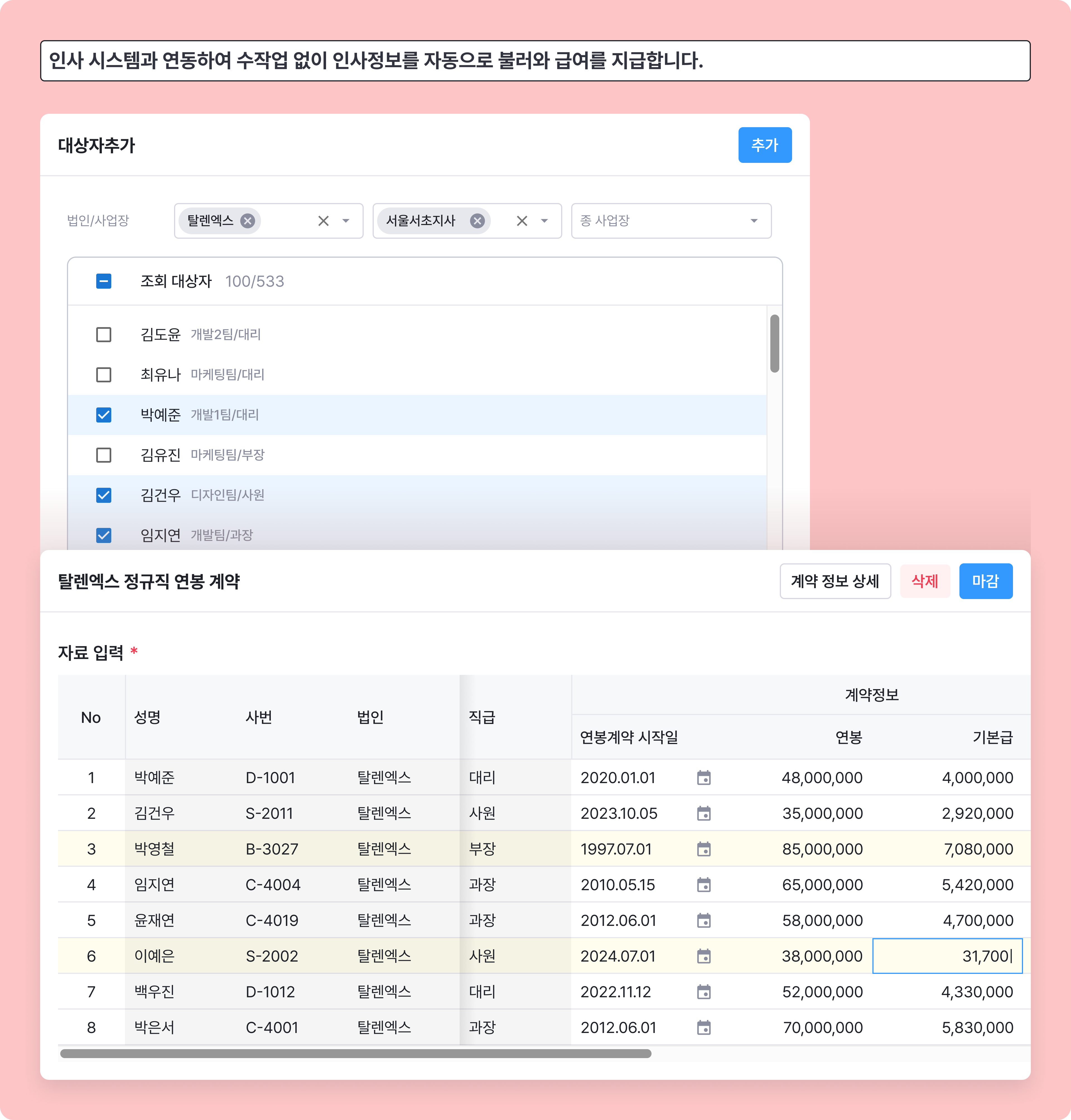
Task: Toggle the 조회 대상자 select-all checkbox
Action: pos(104,281)
